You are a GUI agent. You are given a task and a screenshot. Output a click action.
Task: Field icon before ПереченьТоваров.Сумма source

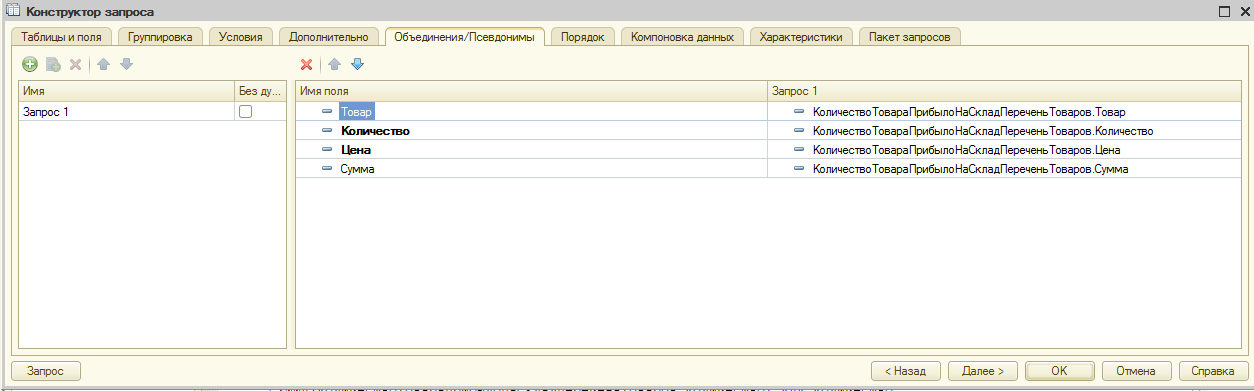[799, 169]
